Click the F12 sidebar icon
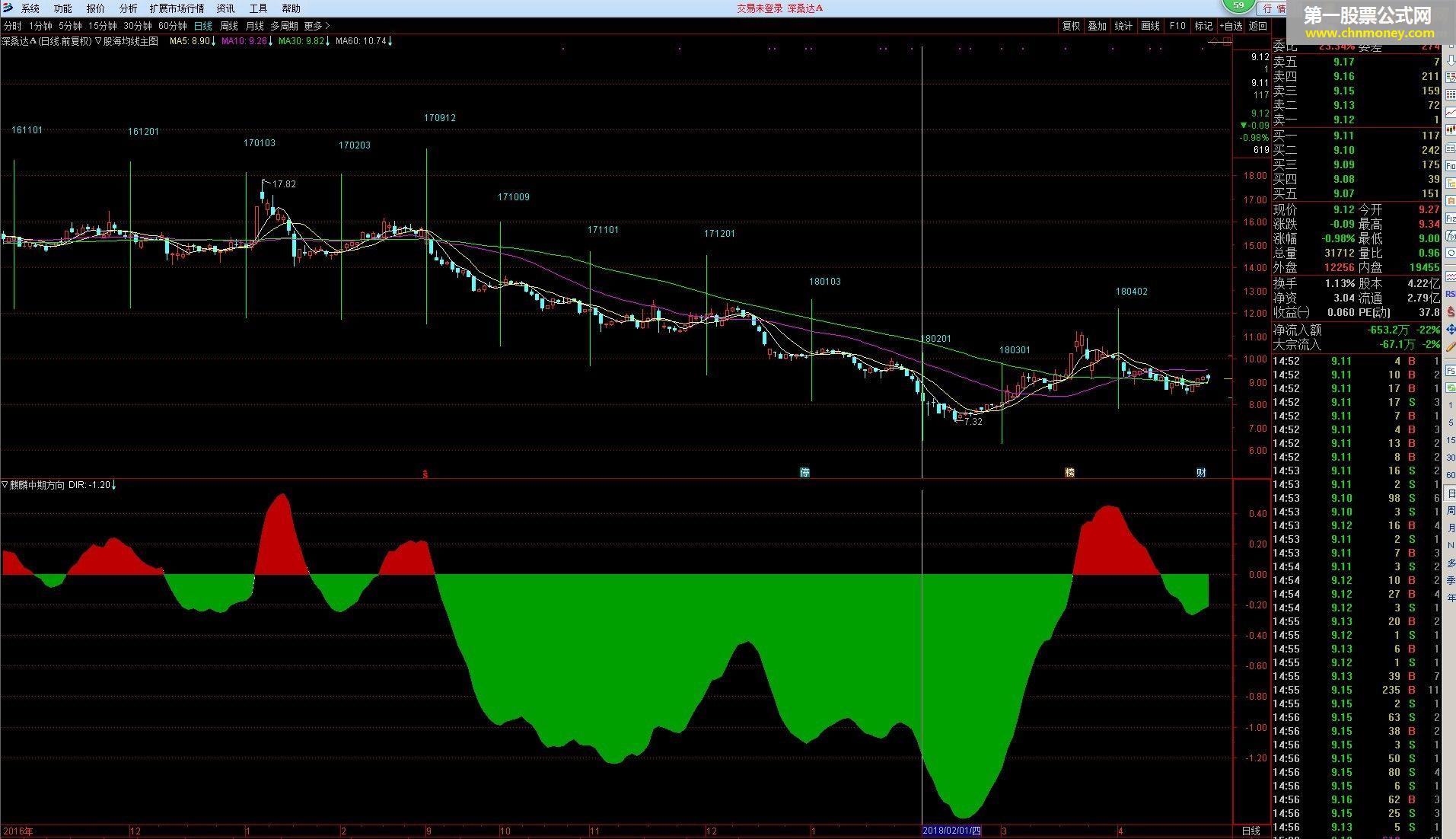This screenshot has height=839, width=1456. [1451, 219]
